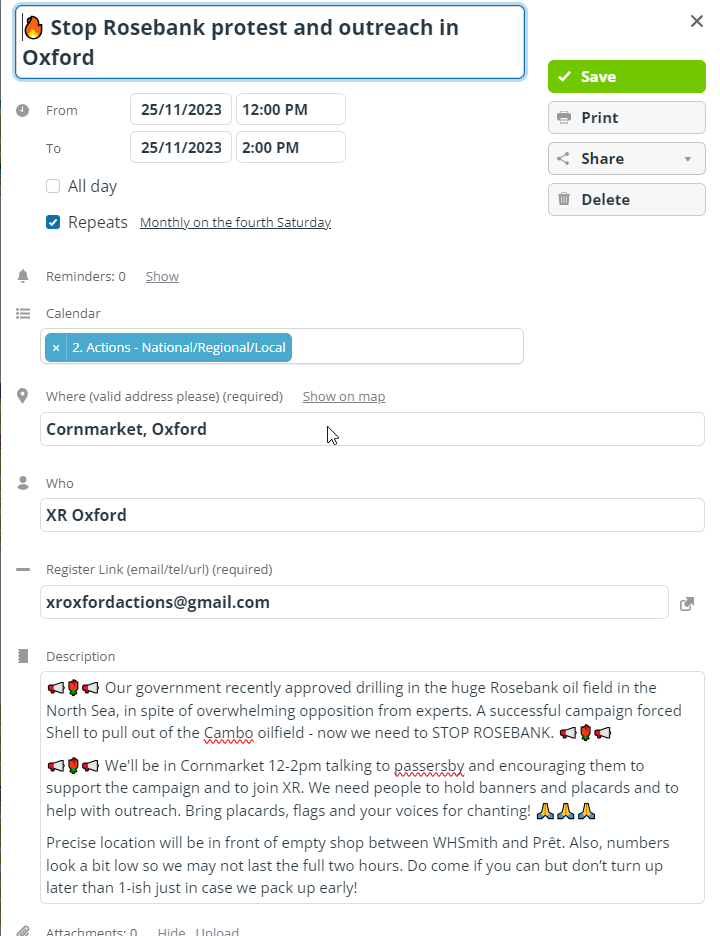Uncheck the Repeats checkbox
This screenshot has height=936, width=720.
point(53,222)
